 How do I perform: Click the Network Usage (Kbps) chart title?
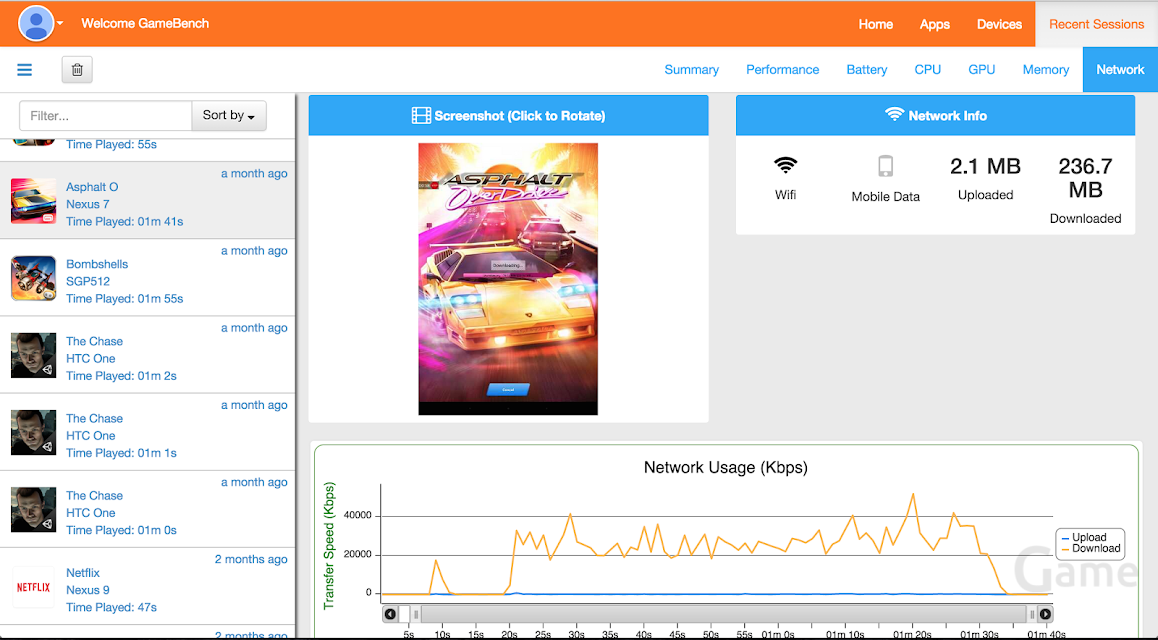pos(725,467)
